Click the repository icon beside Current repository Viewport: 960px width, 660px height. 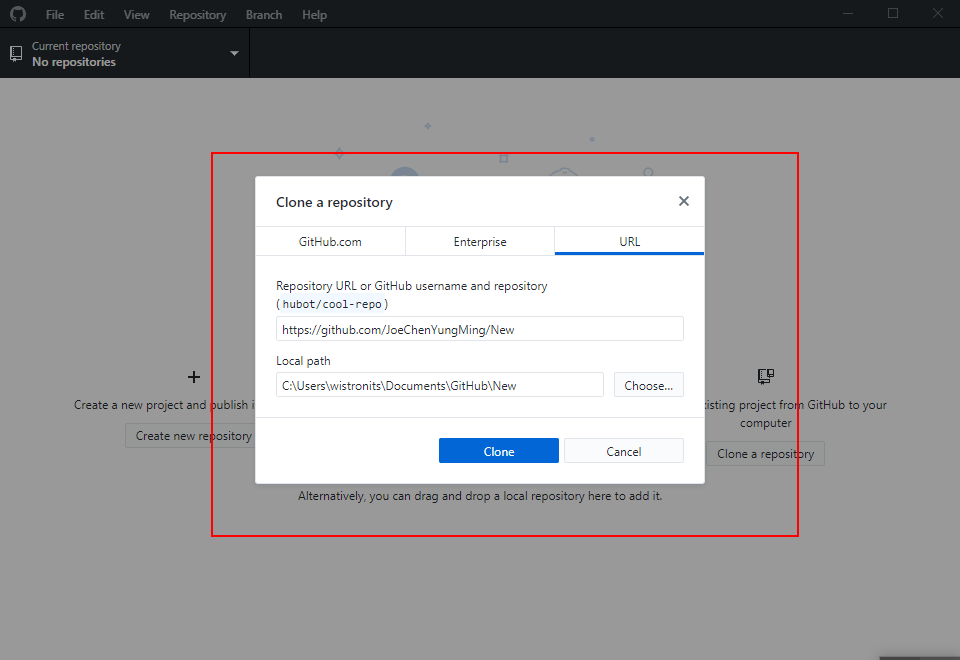(x=17, y=54)
